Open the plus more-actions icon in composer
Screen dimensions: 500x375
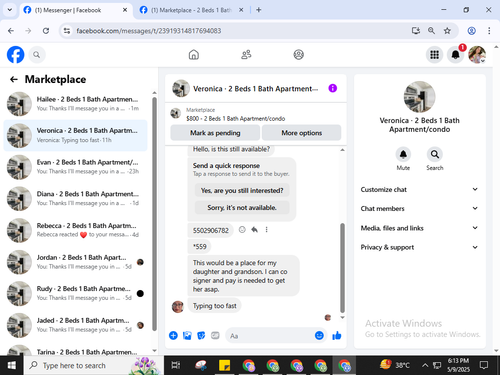pyautogui.click(x=173, y=335)
